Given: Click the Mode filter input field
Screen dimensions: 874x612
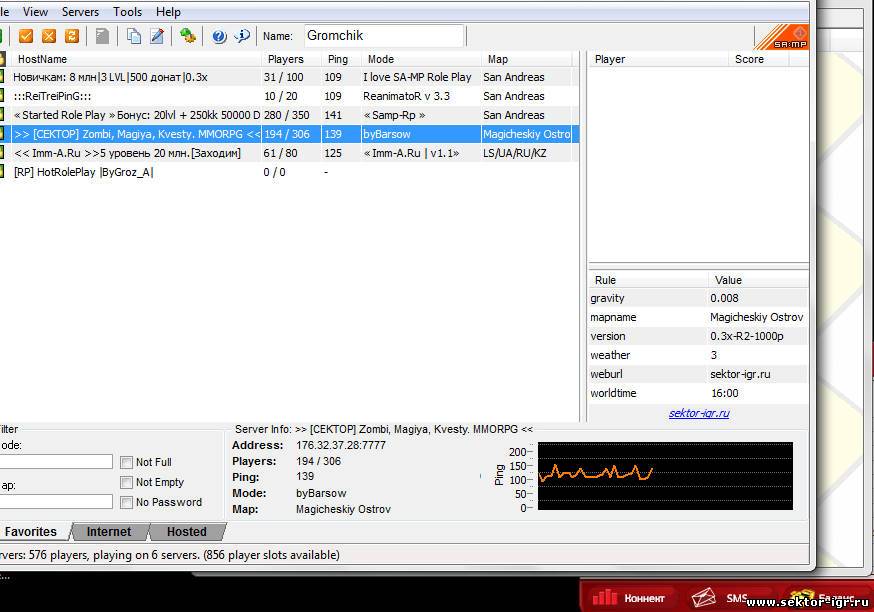Looking at the screenshot, I should click(x=56, y=462).
